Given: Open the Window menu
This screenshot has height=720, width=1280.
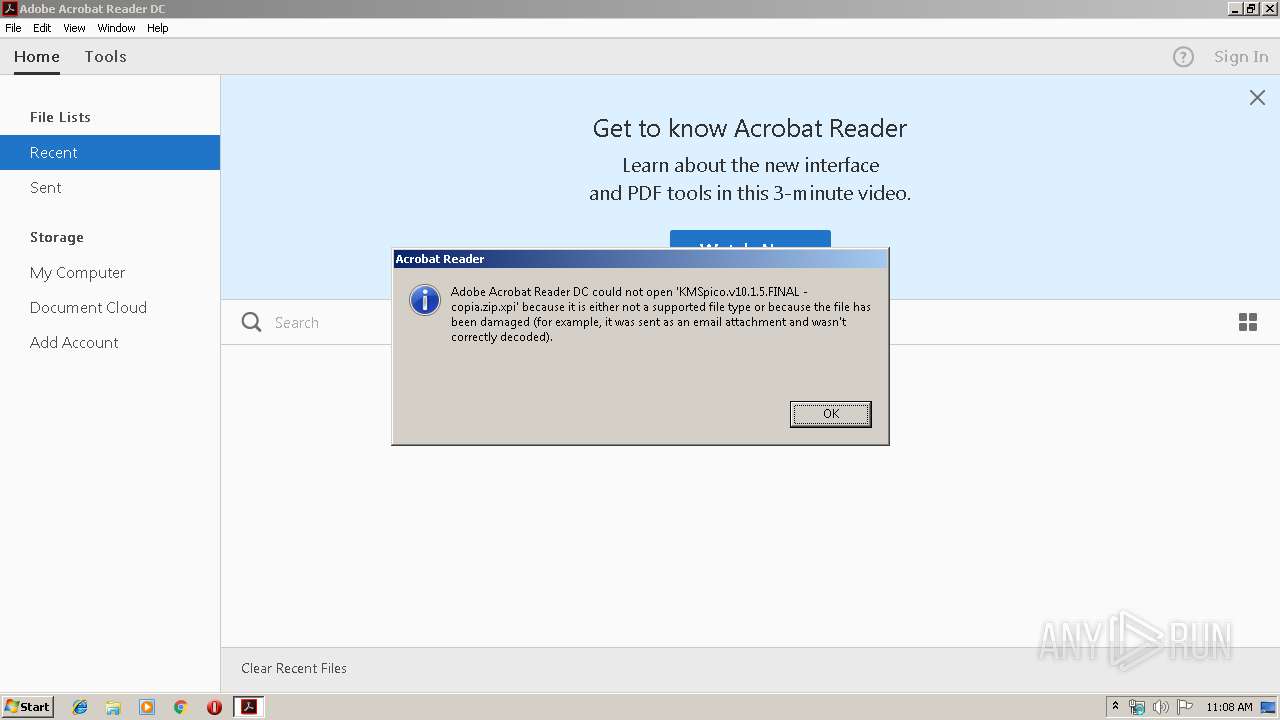Looking at the screenshot, I should coord(116,28).
